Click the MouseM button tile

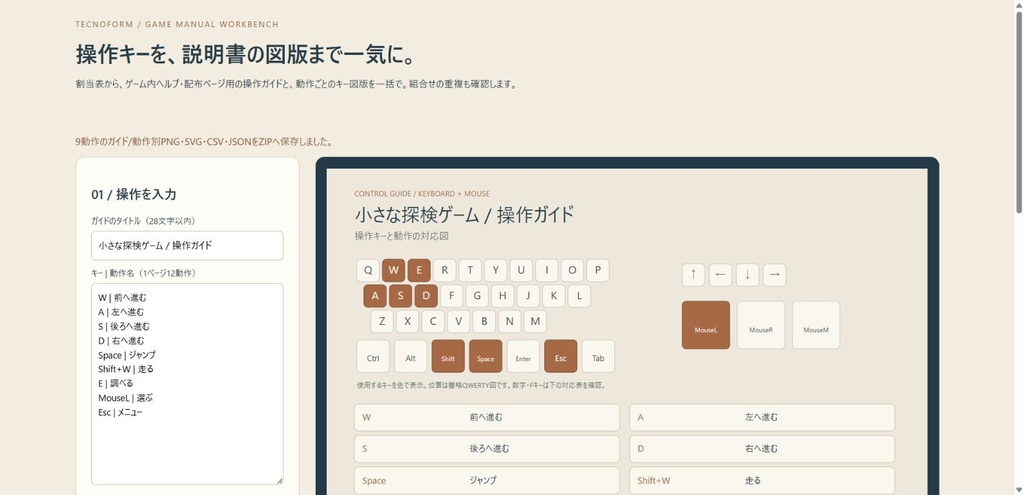point(816,325)
